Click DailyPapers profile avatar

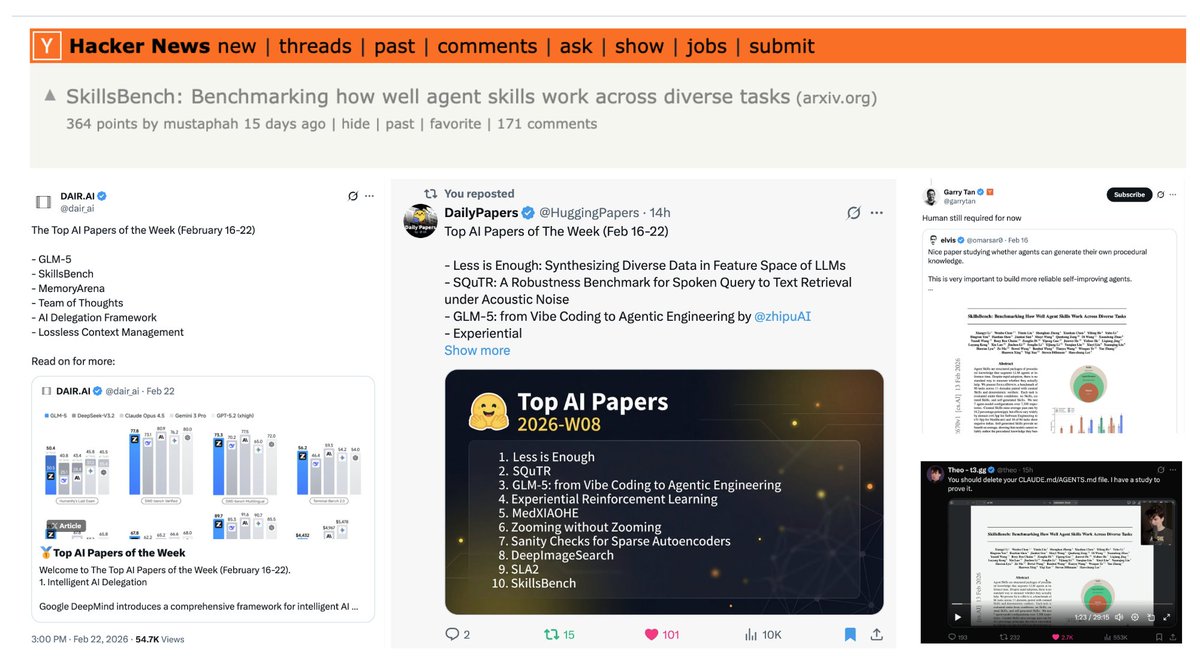(421, 222)
